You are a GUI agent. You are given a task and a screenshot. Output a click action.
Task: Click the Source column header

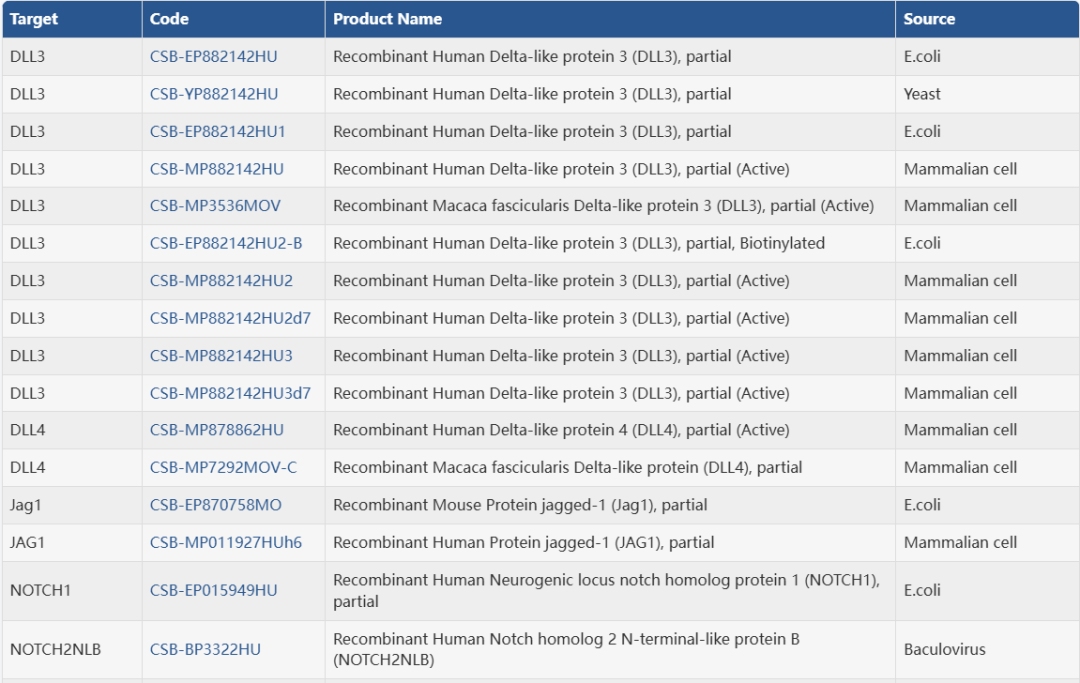(929, 19)
